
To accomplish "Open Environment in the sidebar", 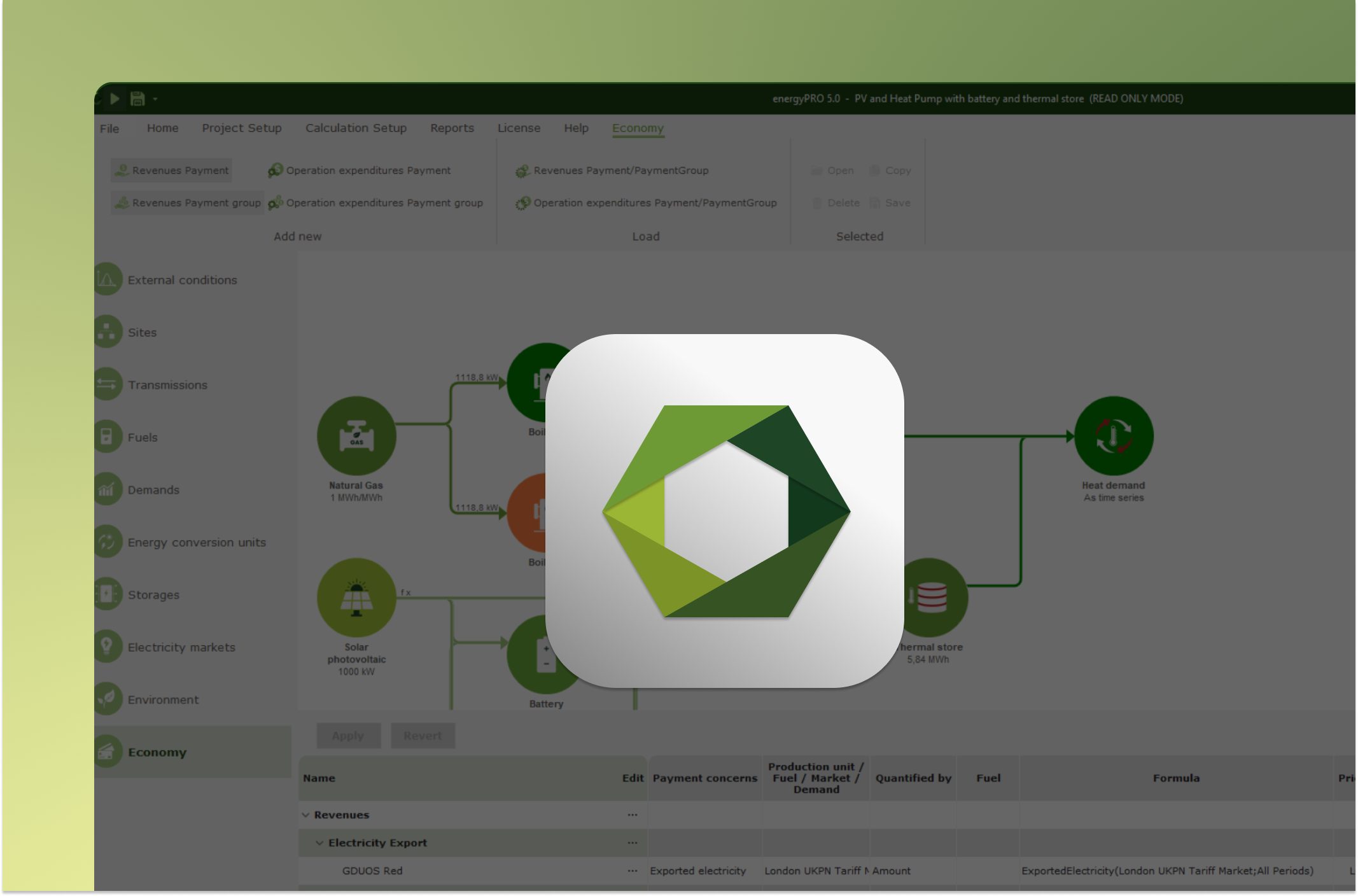I will [147, 700].
